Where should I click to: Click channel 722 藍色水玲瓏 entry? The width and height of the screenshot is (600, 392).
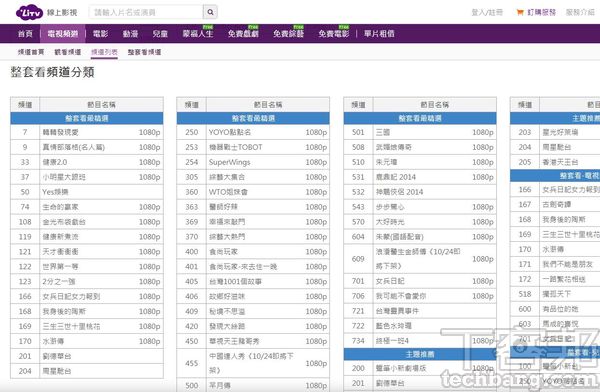pos(420,326)
